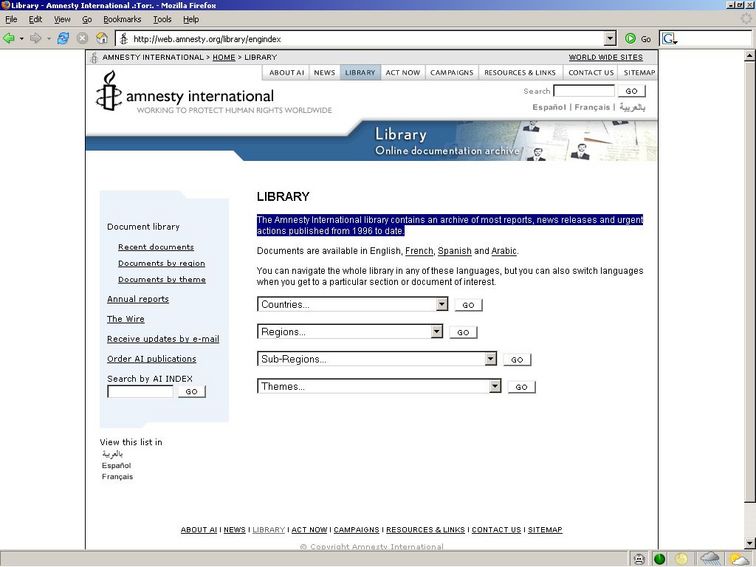756x567 pixels.
Task: Click the partly sunny weather status icon
Action: [739, 559]
